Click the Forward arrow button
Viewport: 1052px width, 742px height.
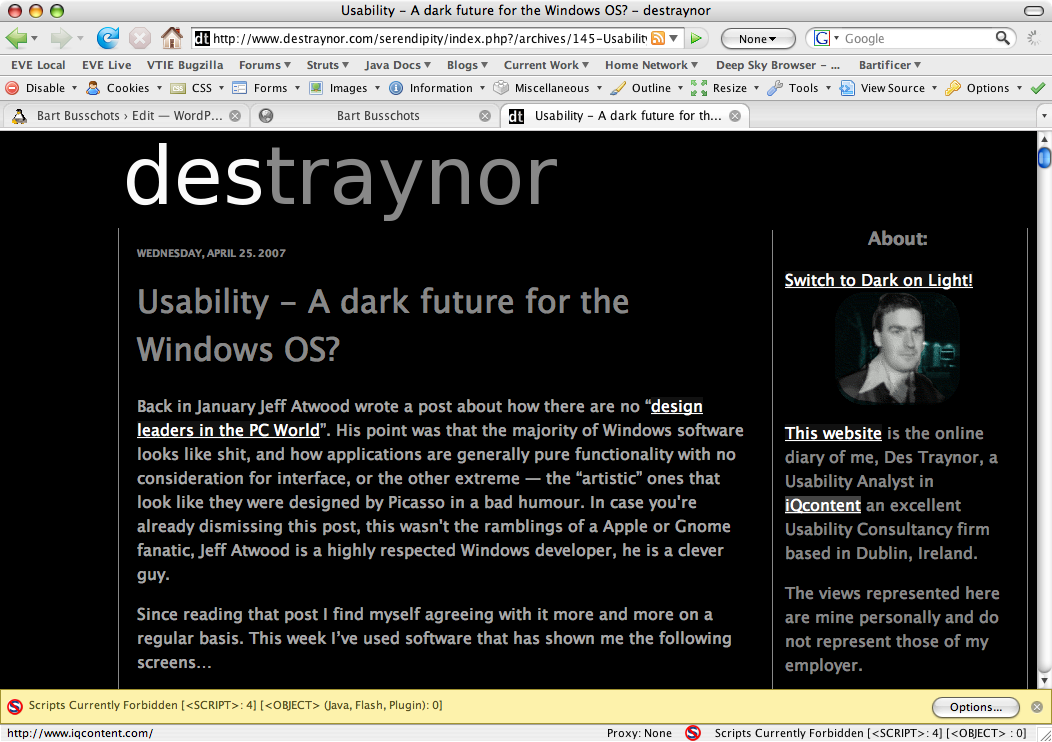click(x=60, y=38)
